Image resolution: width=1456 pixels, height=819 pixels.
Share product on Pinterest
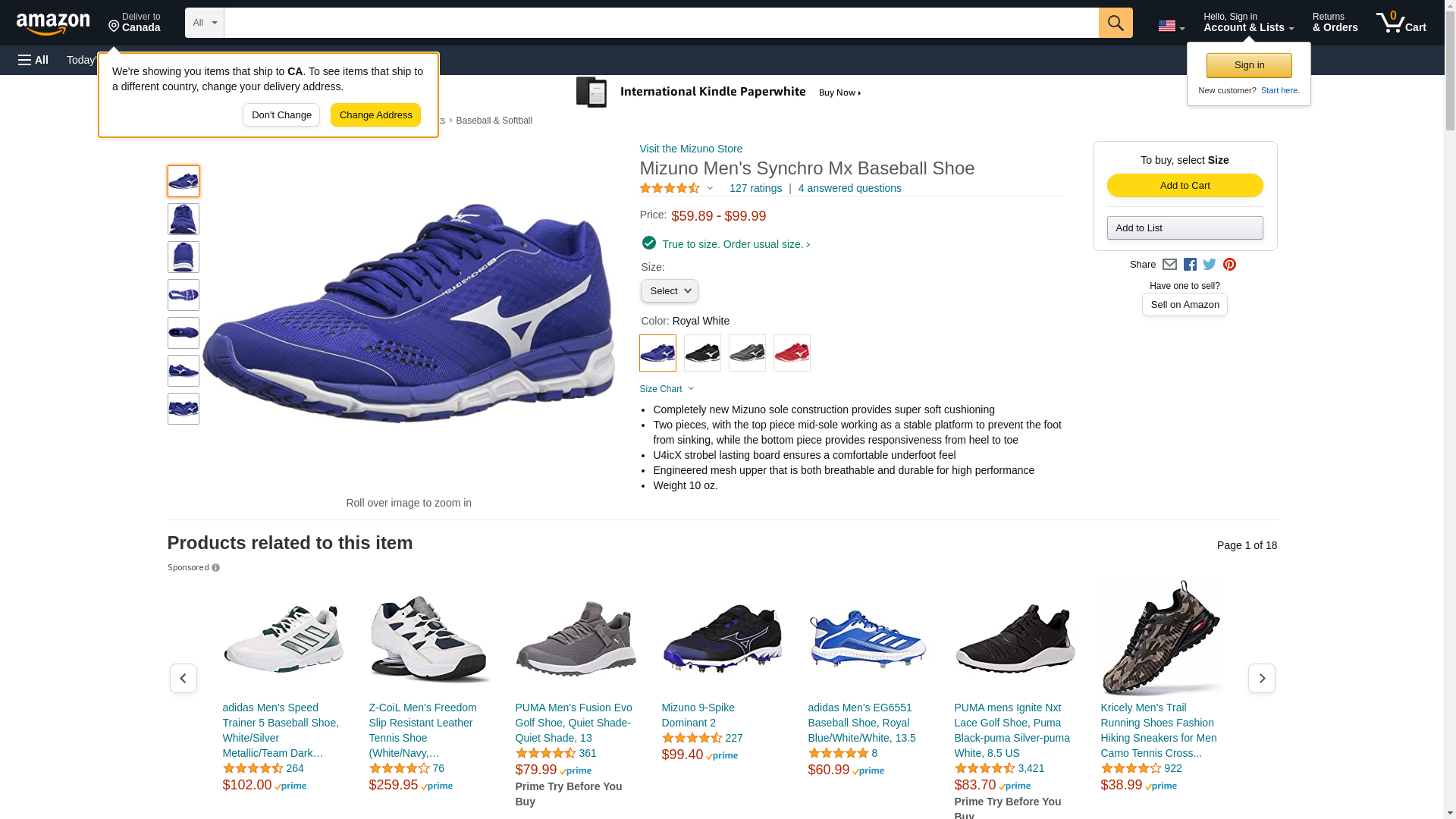tap(1229, 265)
